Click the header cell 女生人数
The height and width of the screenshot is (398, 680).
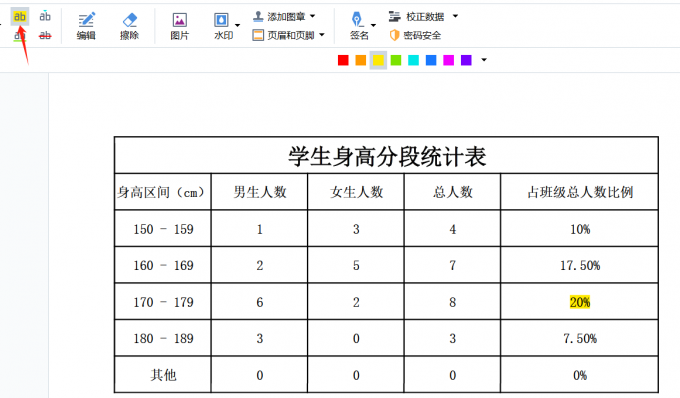[356, 192]
